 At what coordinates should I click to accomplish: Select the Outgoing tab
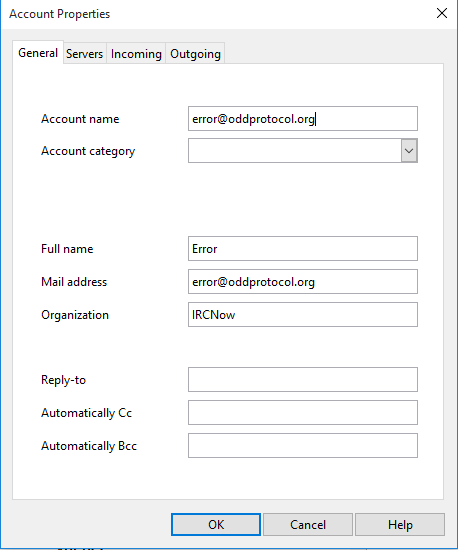coord(195,54)
